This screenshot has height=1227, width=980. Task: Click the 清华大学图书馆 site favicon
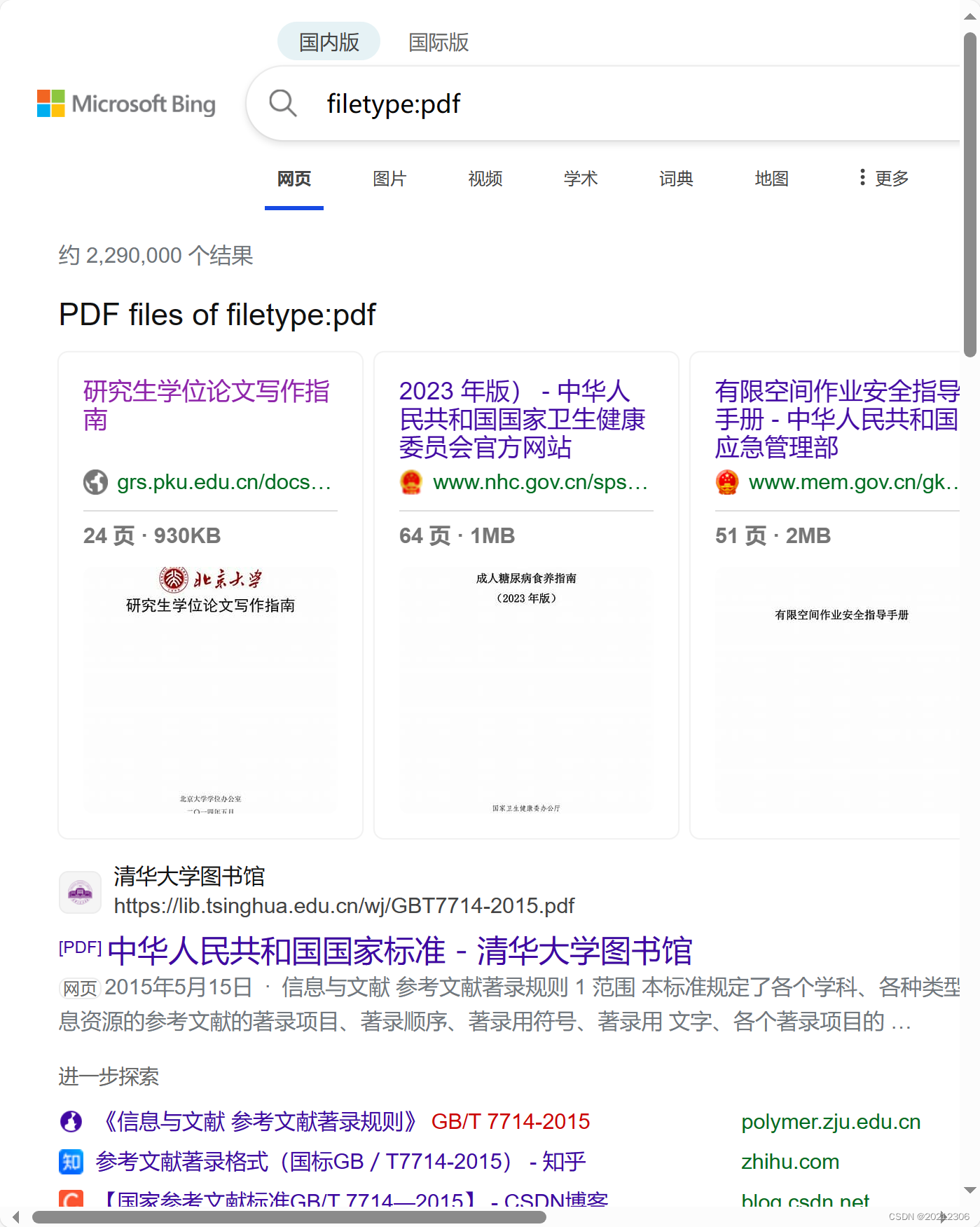coord(80,892)
